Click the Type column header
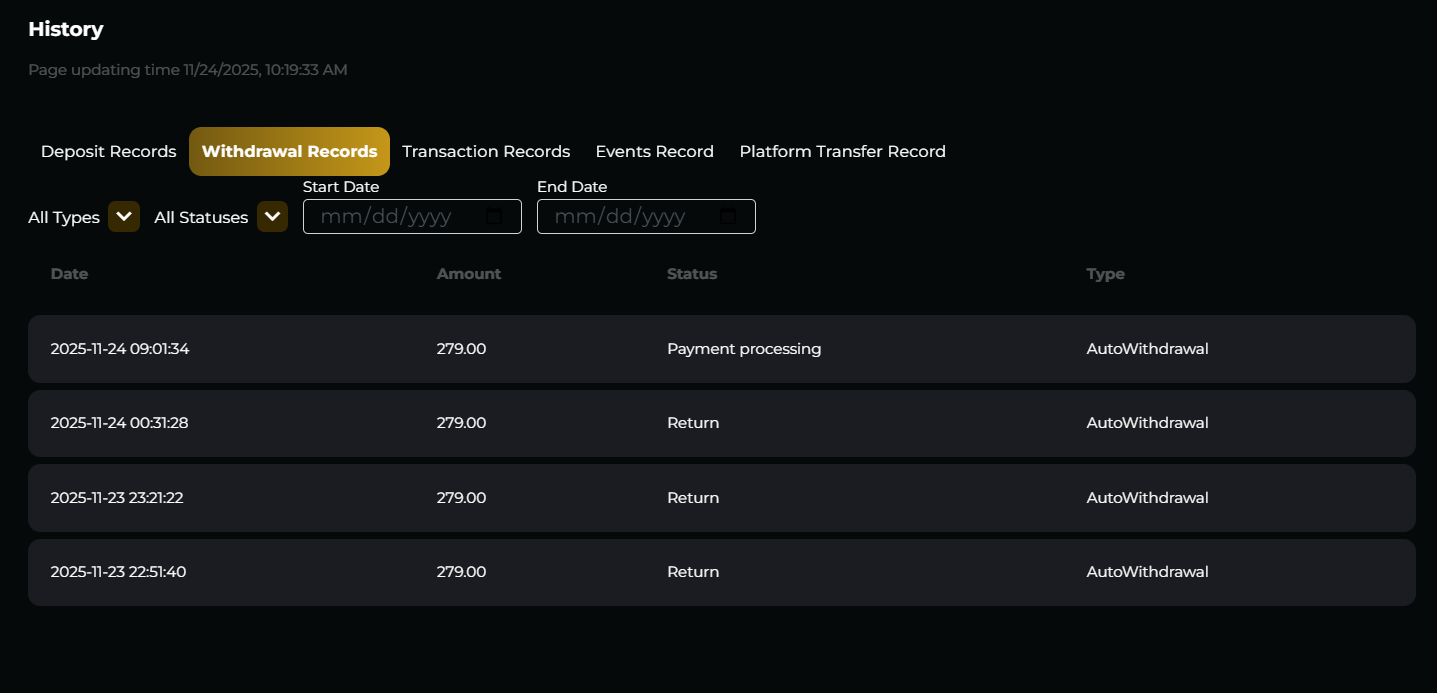 tap(1105, 274)
